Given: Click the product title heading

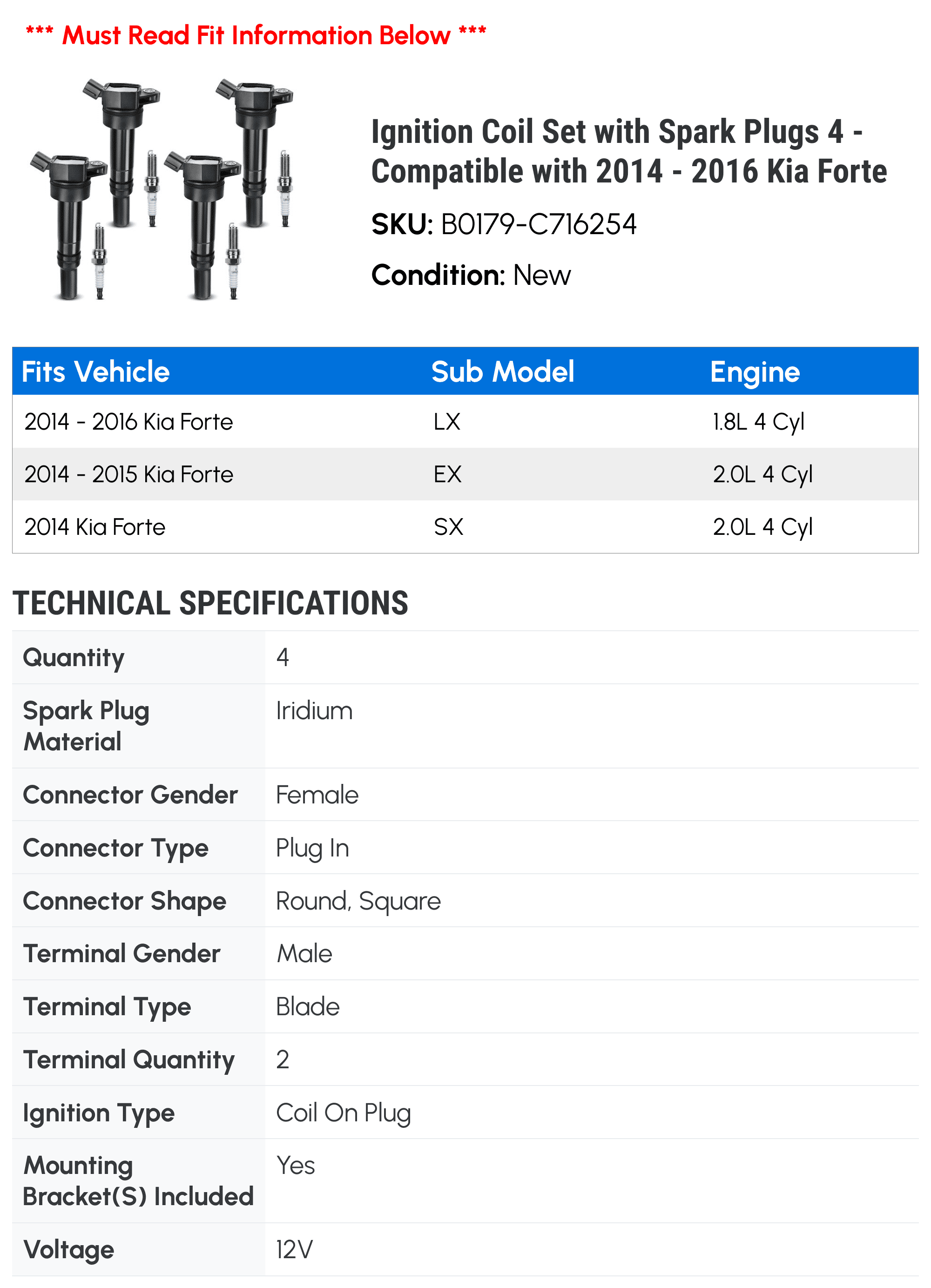Looking at the screenshot, I should click(629, 151).
